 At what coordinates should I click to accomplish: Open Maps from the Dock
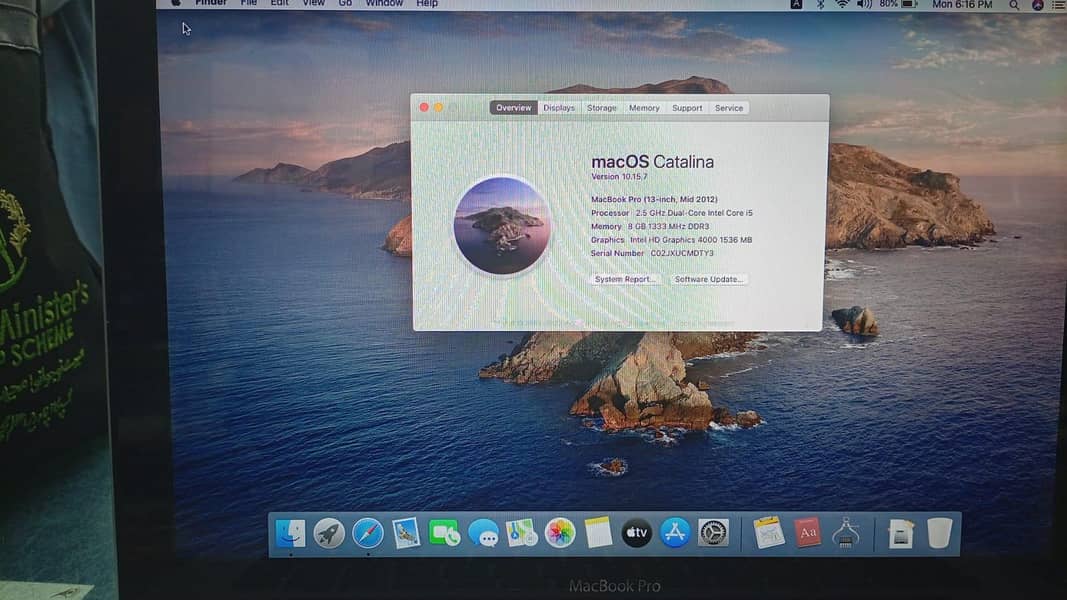coord(521,533)
